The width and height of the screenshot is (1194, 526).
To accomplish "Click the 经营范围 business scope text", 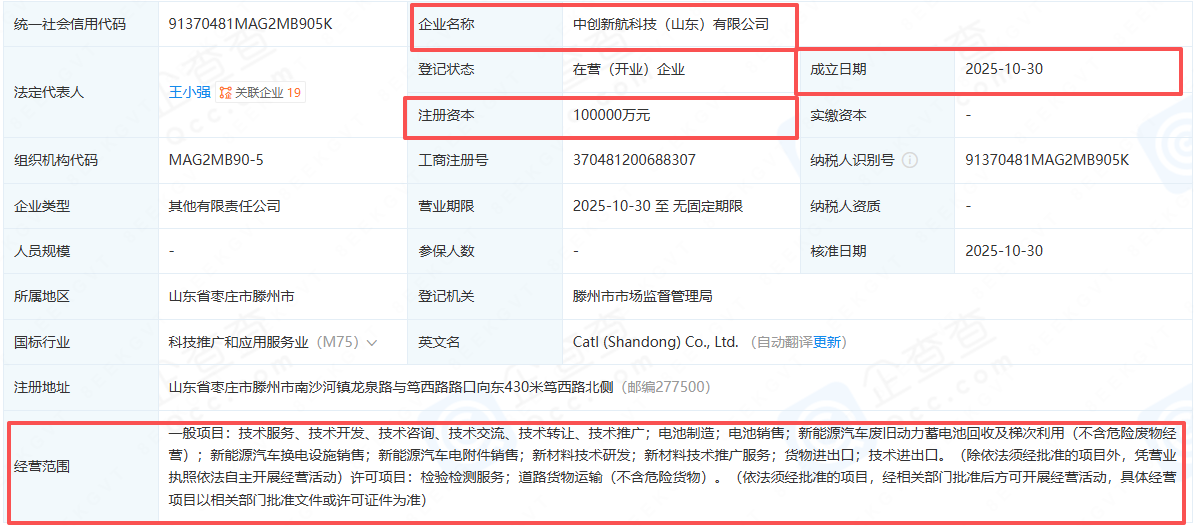I will 670,467.
